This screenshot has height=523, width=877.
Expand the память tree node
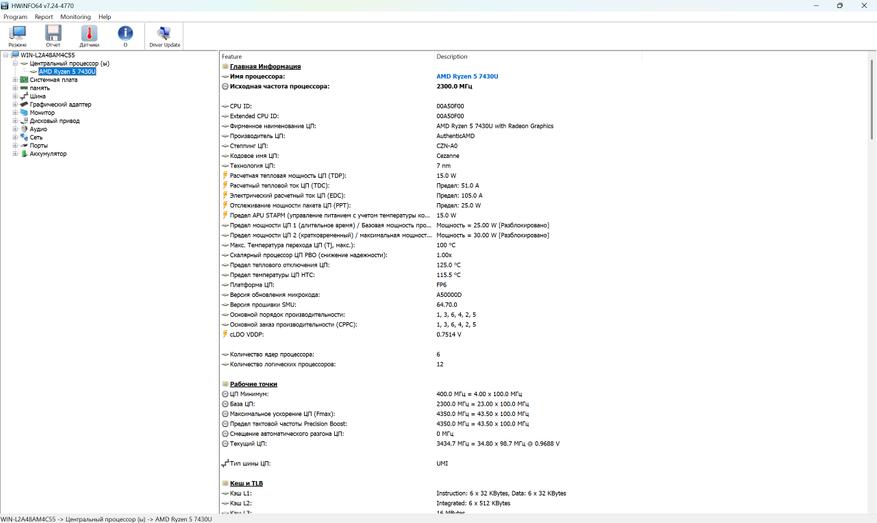(15, 88)
